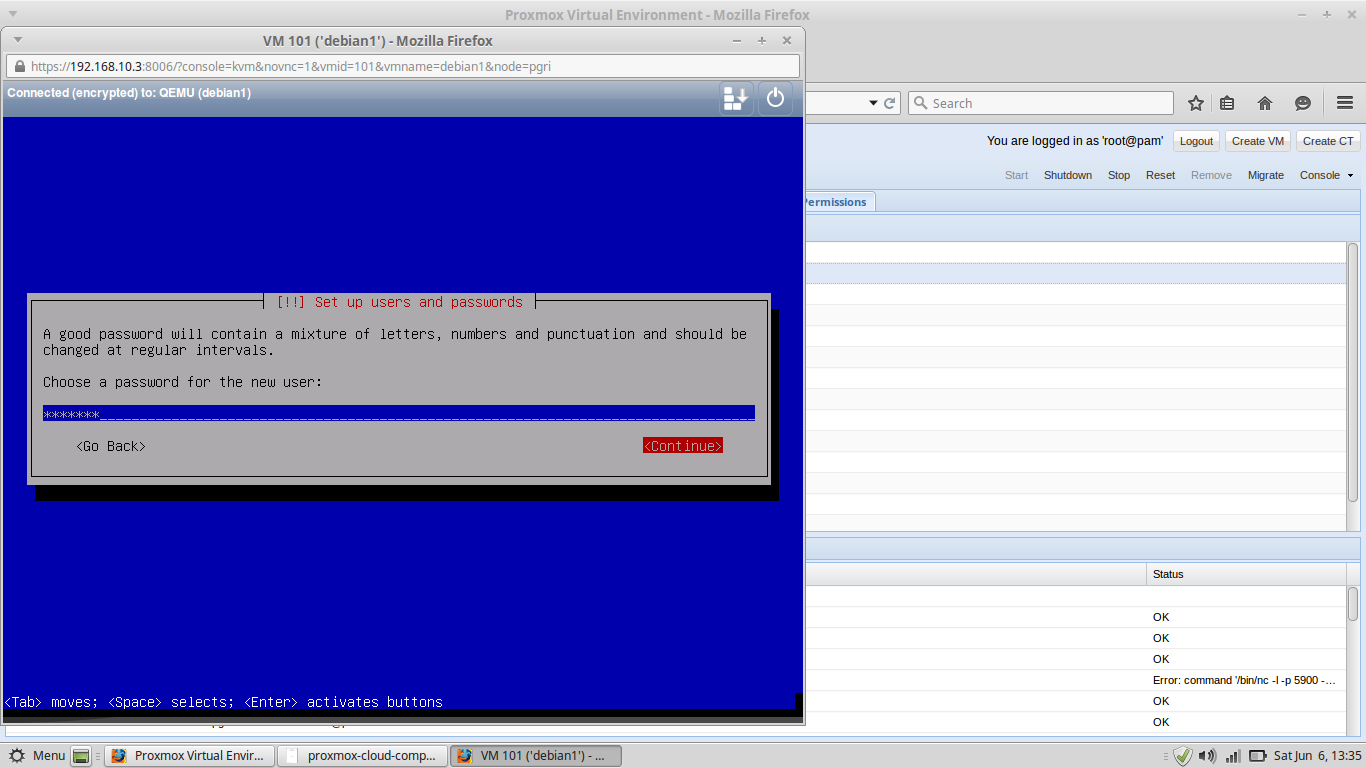Click the Status column header
Viewport: 1366px width, 768px height.
1245,574
